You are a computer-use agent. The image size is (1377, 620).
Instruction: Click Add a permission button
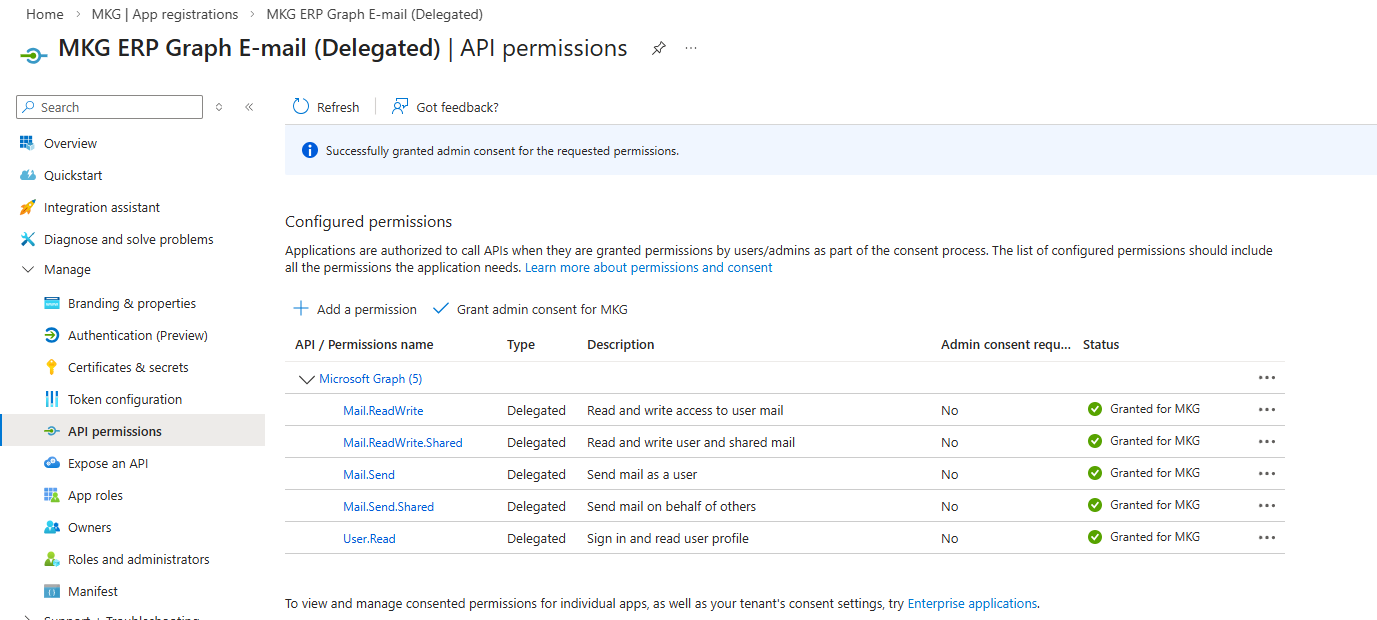coord(355,309)
